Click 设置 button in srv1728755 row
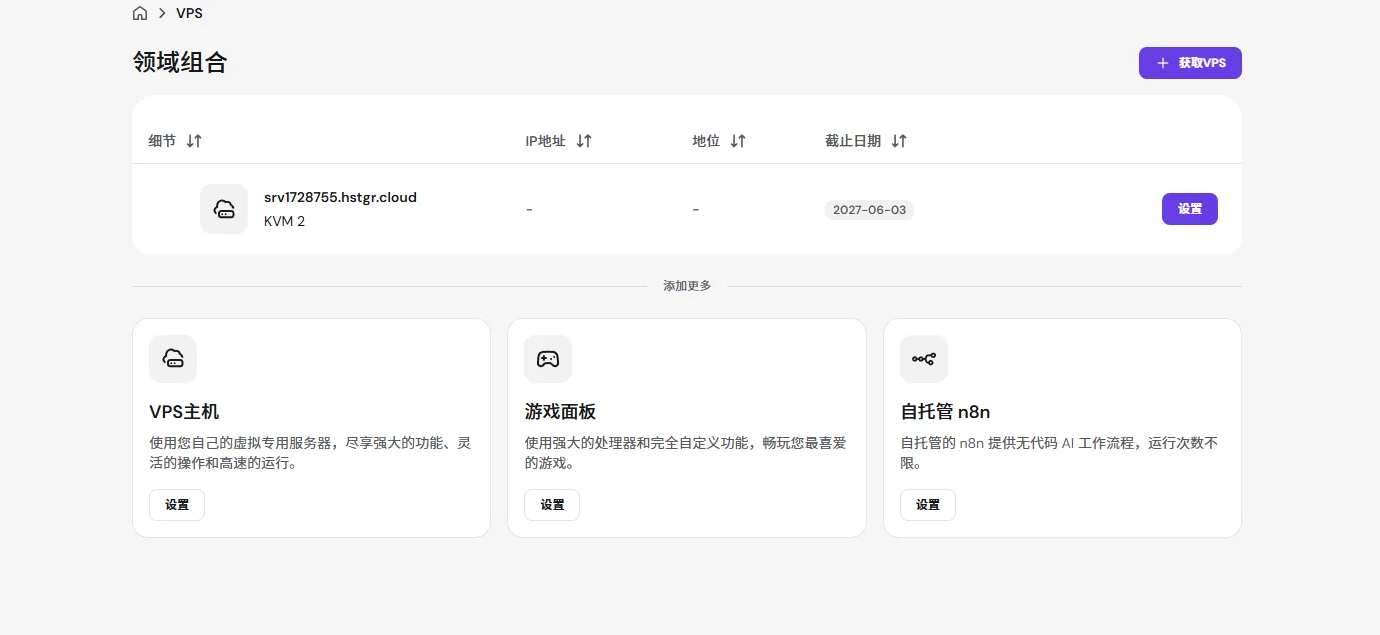Screen dimensions: 1380x635 point(1190,209)
